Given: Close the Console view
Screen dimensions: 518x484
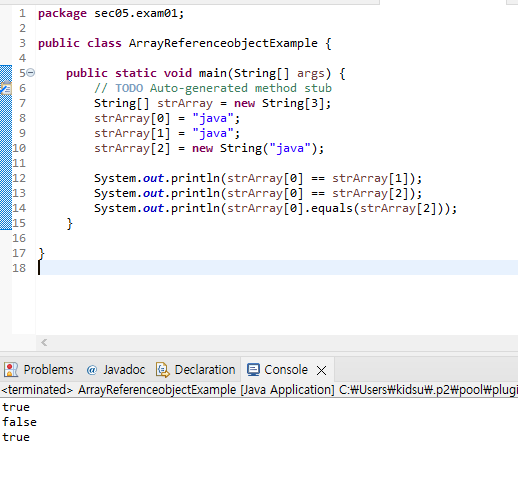Looking at the screenshot, I should pos(322,370).
